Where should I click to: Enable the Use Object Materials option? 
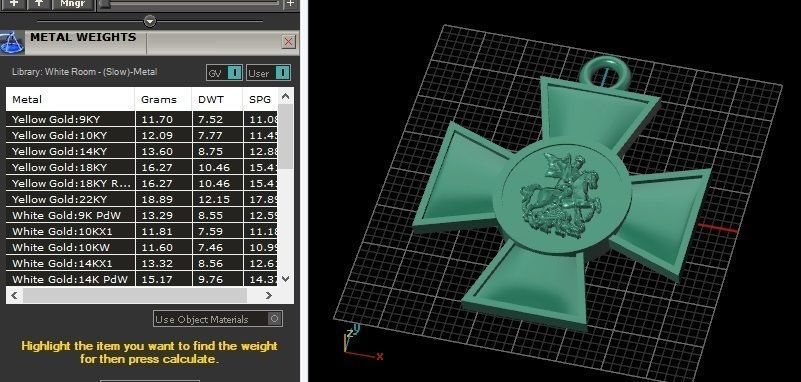pyautogui.click(x=218, y=319)
